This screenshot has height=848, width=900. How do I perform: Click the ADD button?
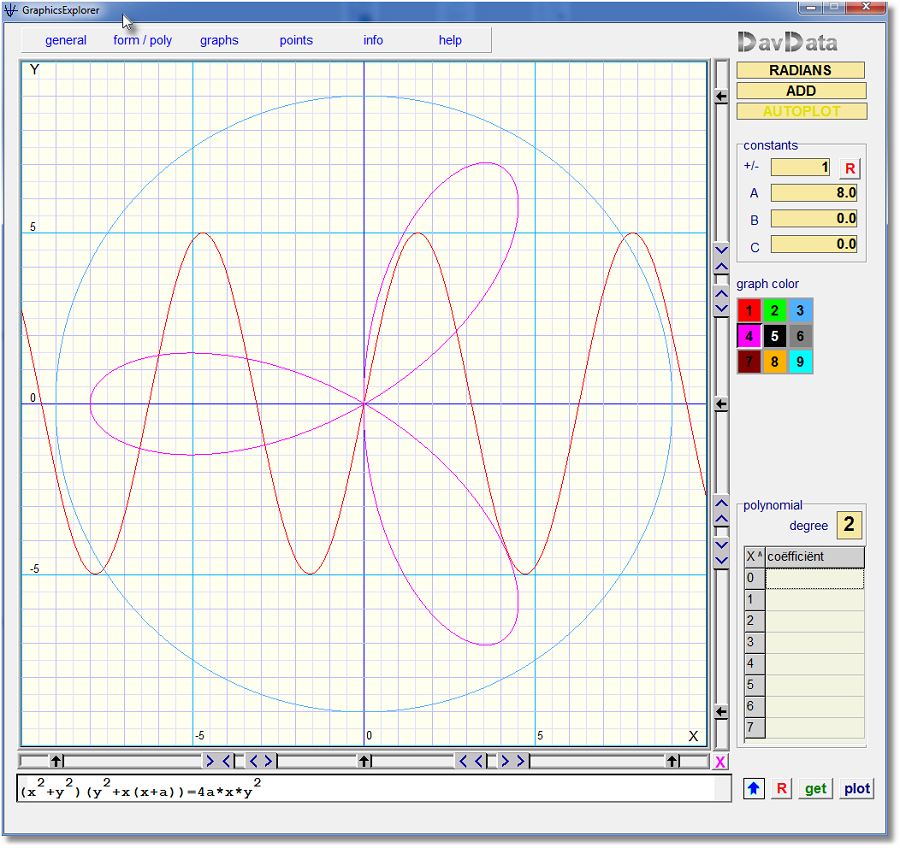click(x=801, y=91)
